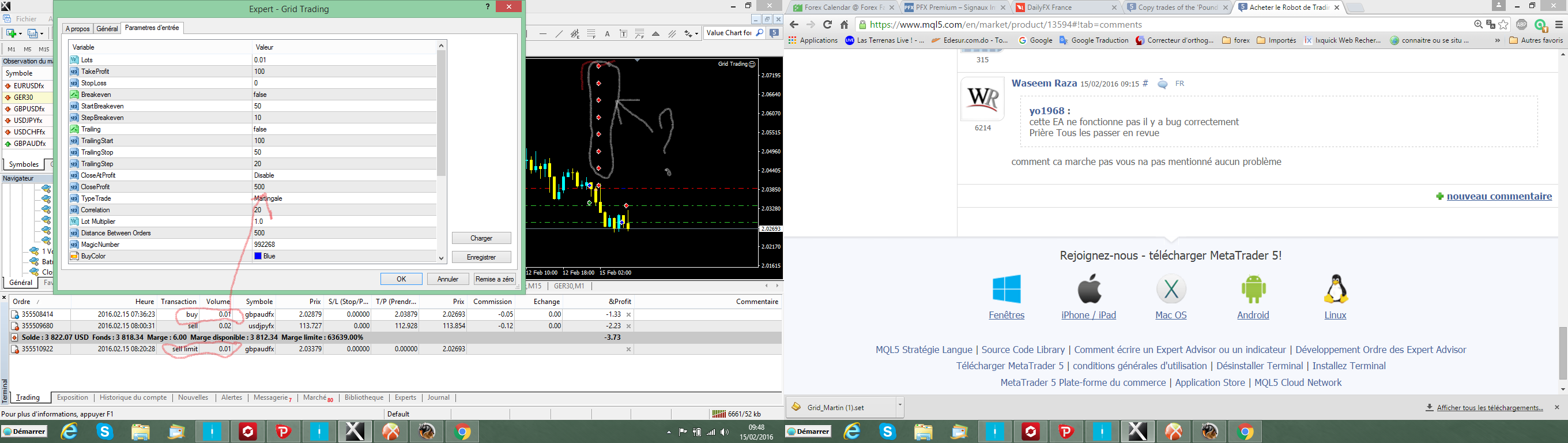Click the profiles icon in MetaTrader toolbar
The width and height of the screenshot is (1568, 443).
[33, 33]
